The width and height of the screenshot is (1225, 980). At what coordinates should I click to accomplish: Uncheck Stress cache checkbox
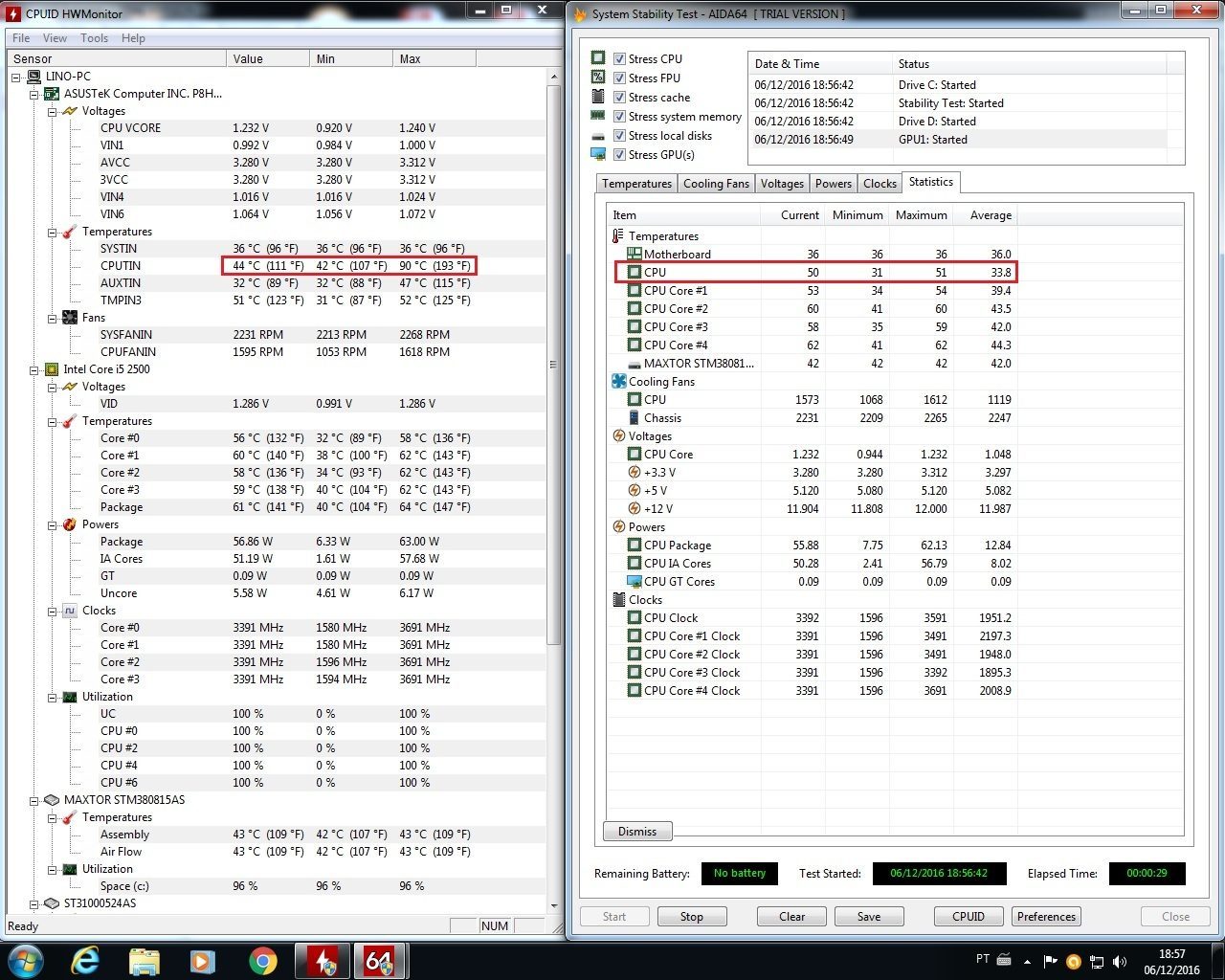click(619, 97)
